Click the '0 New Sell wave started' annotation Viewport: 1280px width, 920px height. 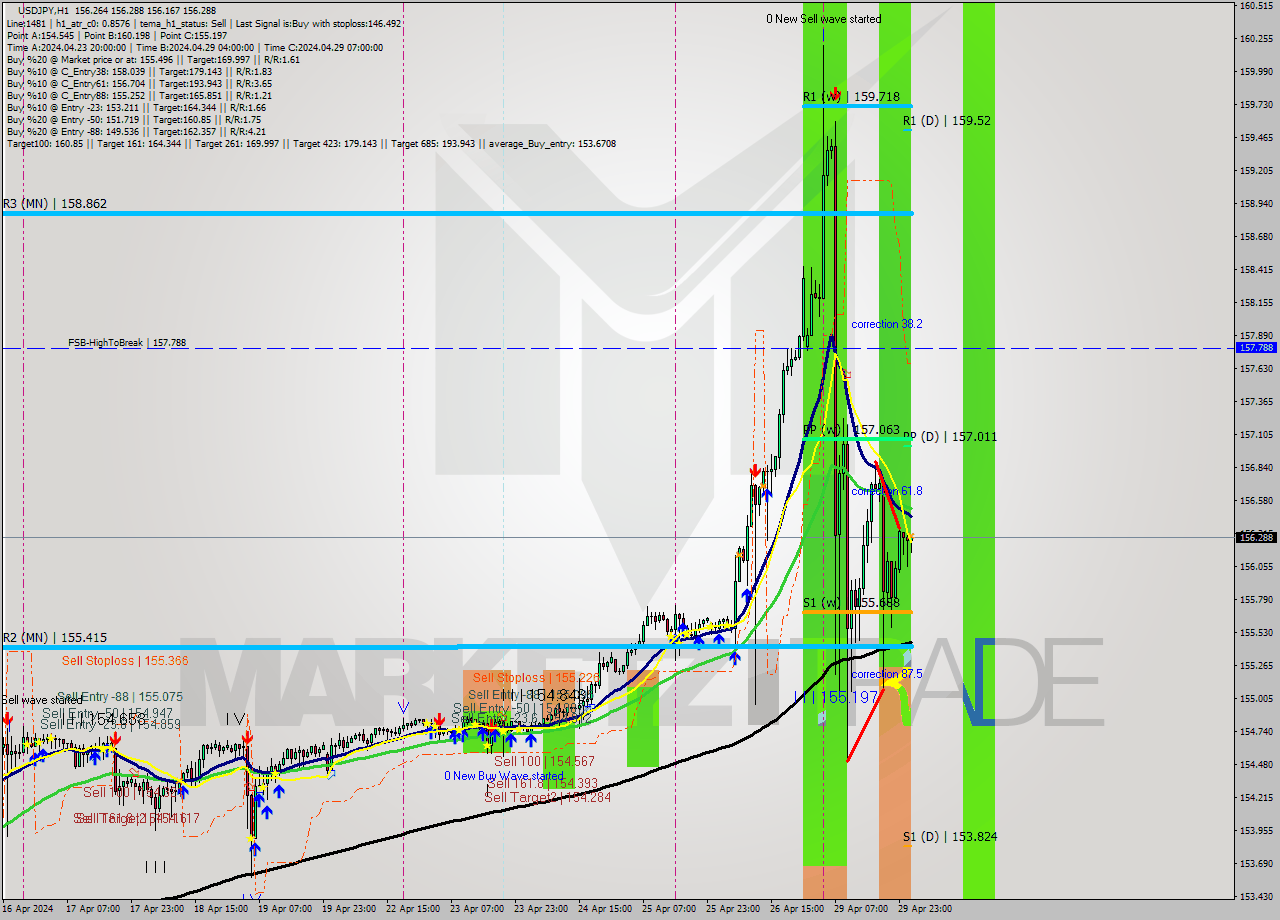click(x=824, y=19)
